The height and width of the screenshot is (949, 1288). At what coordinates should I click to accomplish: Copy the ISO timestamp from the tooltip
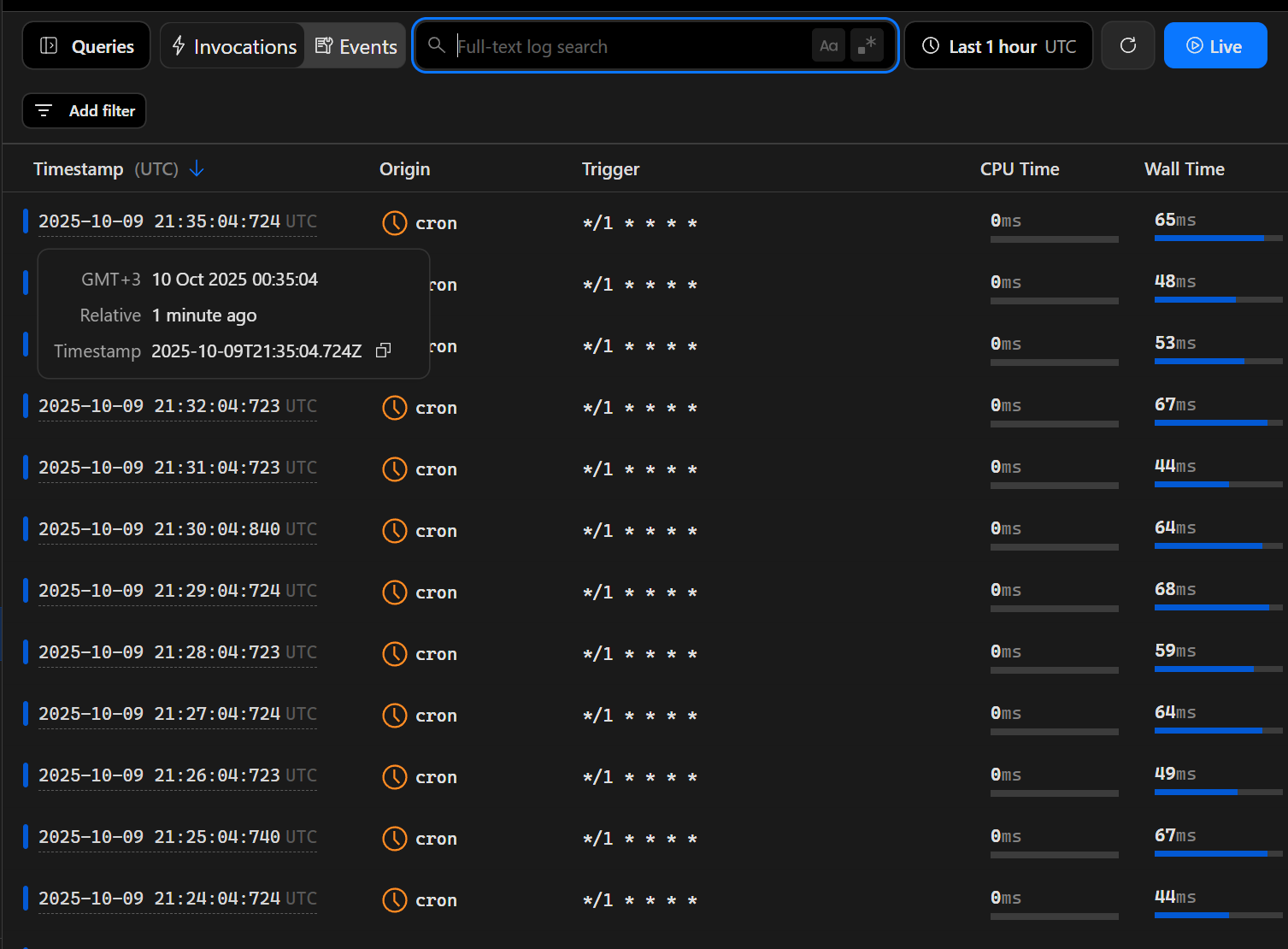pyautogui.click(x=384, y=351)
